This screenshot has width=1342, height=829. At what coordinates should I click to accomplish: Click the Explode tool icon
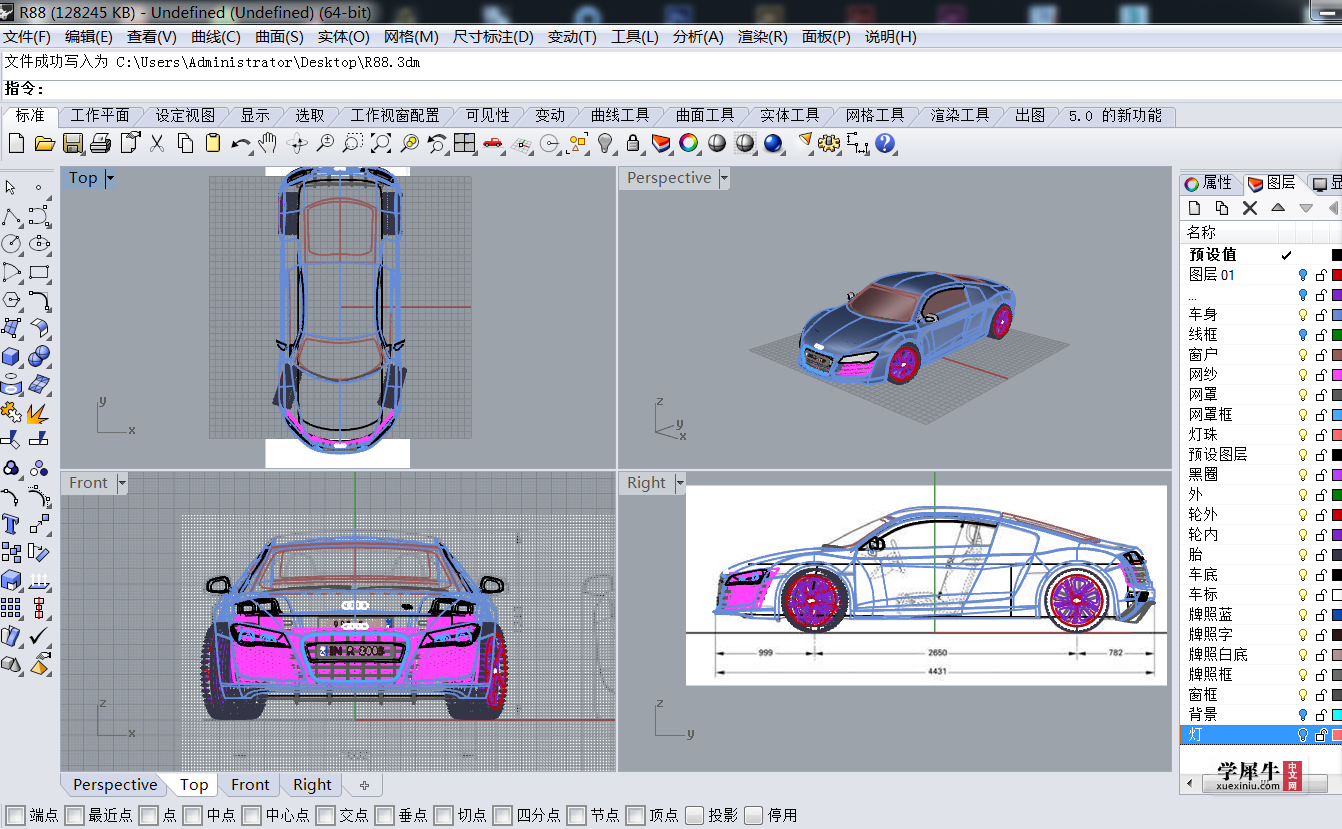click(39, 412)
